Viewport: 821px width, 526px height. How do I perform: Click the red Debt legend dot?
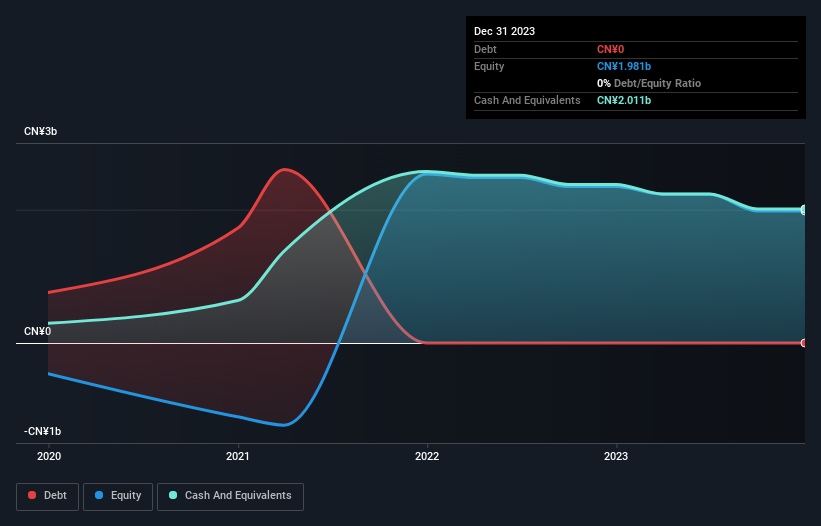(x=32, y=495)
